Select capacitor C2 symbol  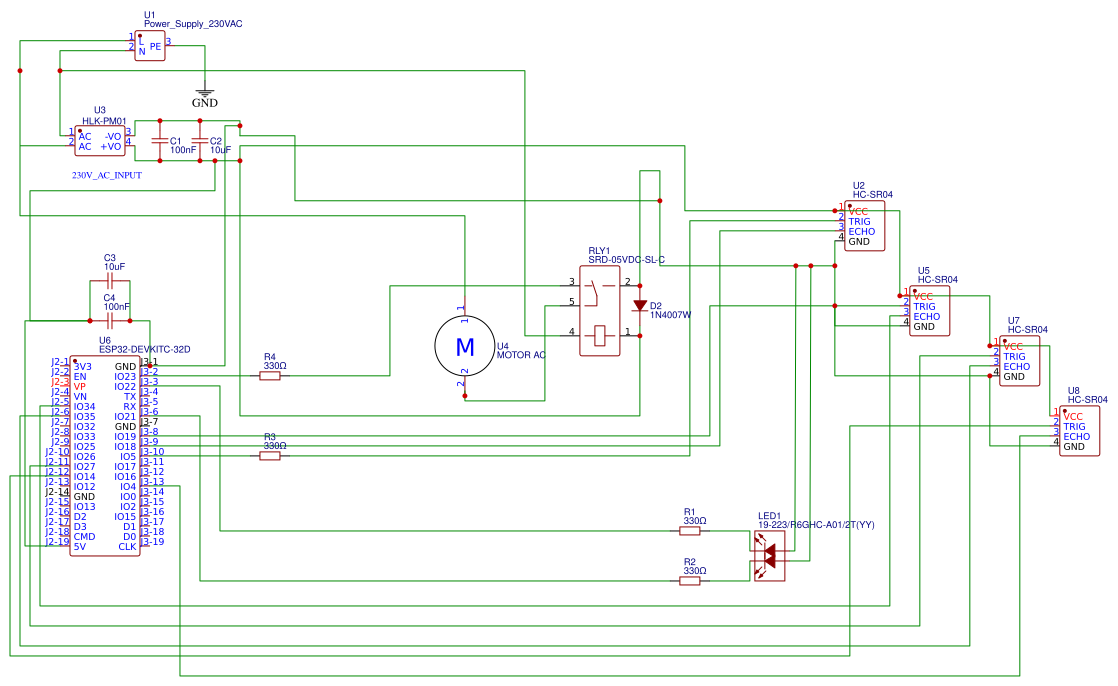[x=200, y=140]
